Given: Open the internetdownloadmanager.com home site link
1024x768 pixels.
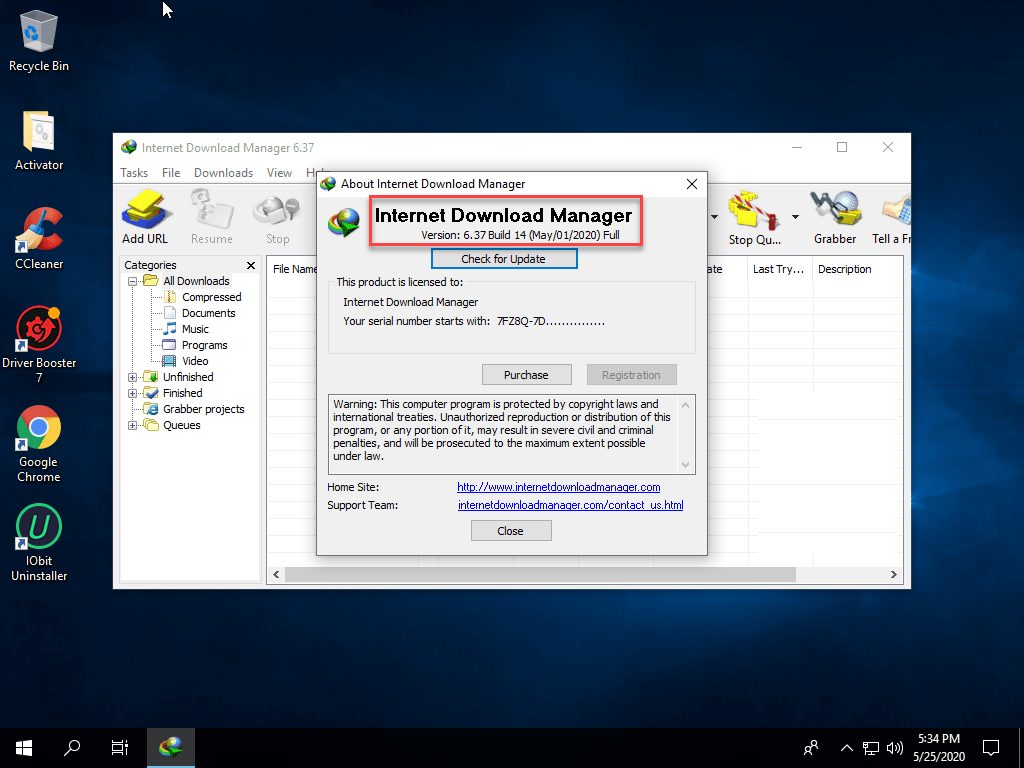Looking at the screenshot, I should point(558,487).
